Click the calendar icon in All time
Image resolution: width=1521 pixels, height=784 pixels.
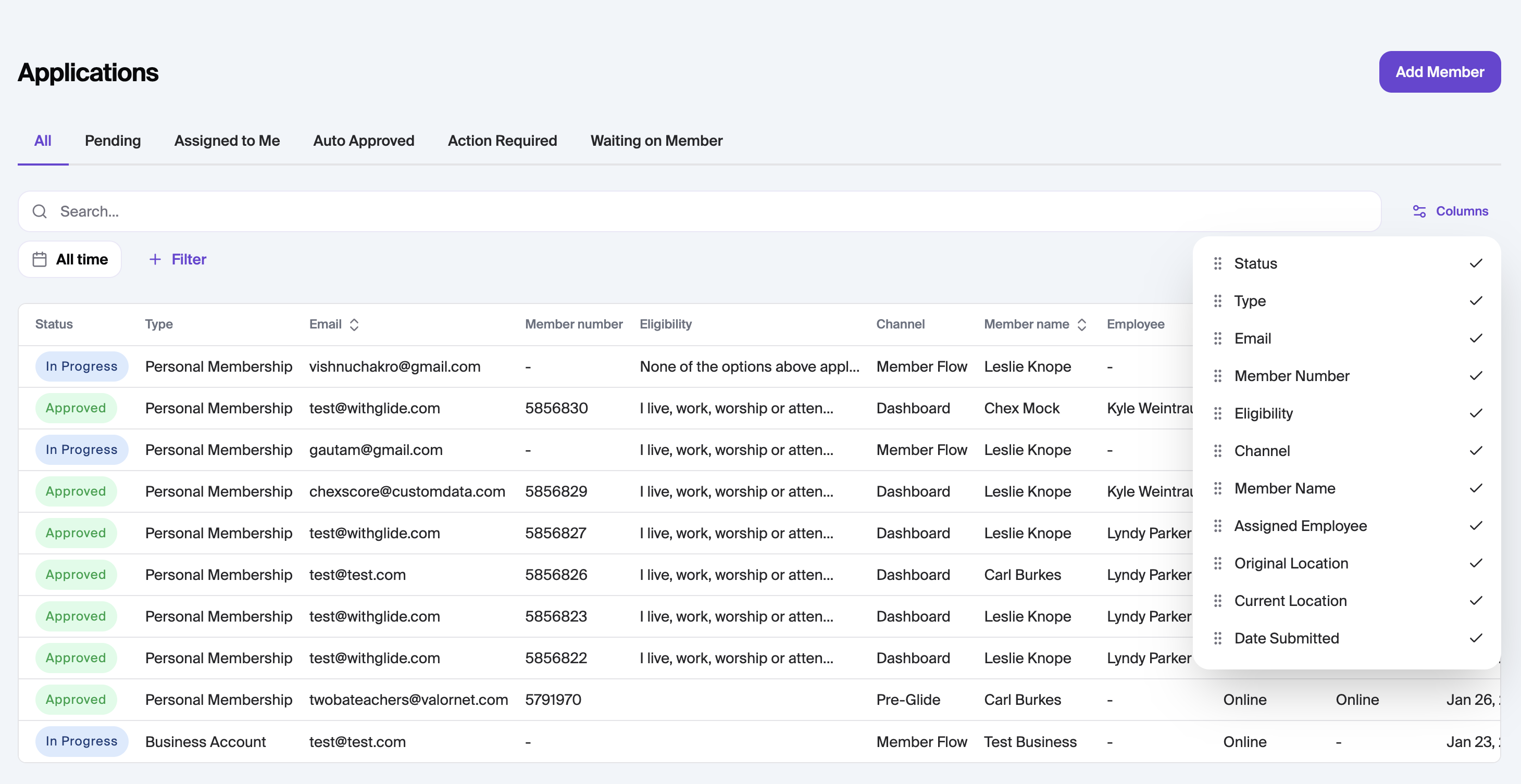click(x=40, y=260)
